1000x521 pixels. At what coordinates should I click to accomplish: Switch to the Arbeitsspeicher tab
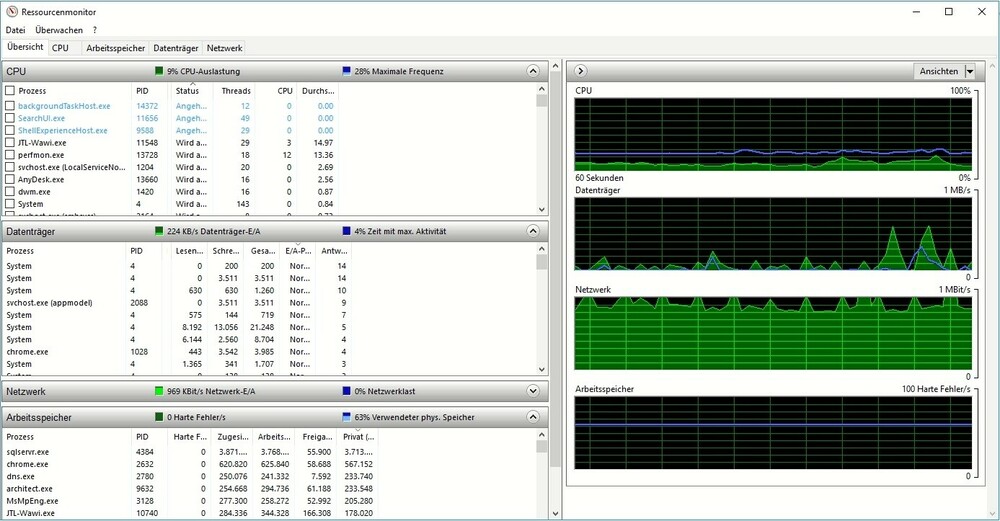point(115,47)
